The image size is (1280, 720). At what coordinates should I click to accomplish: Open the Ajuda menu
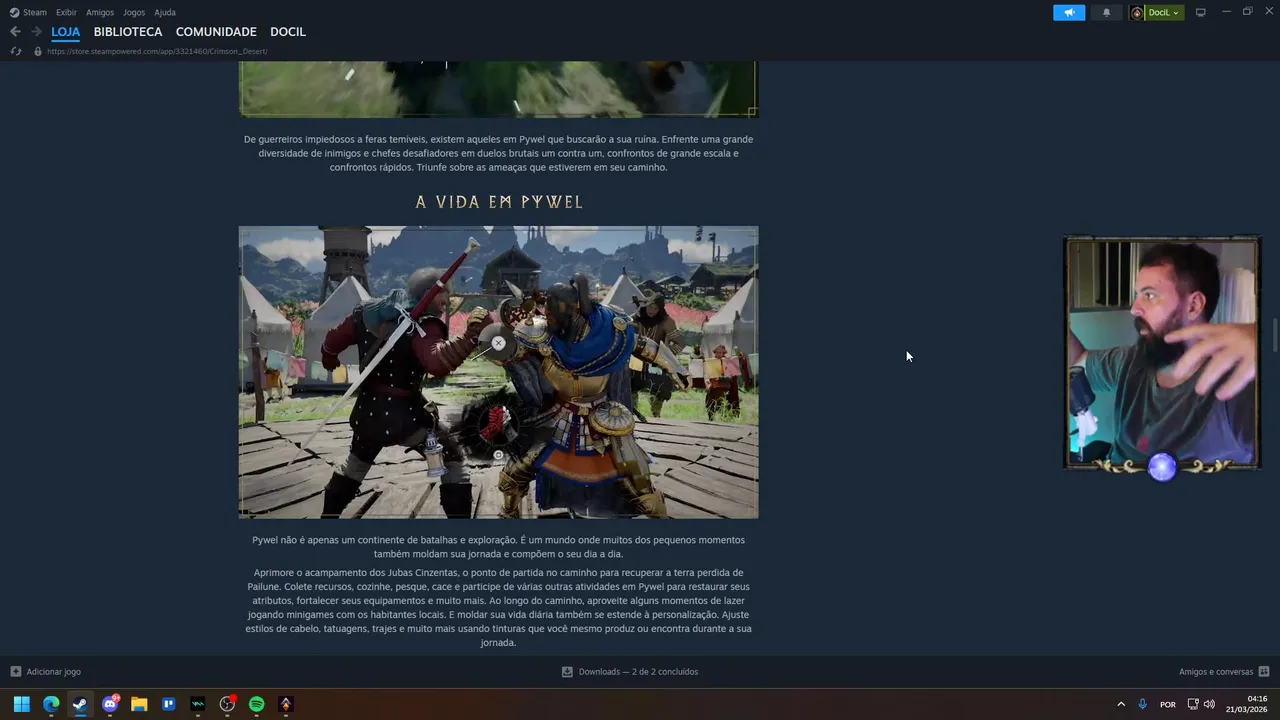point(165,12)
